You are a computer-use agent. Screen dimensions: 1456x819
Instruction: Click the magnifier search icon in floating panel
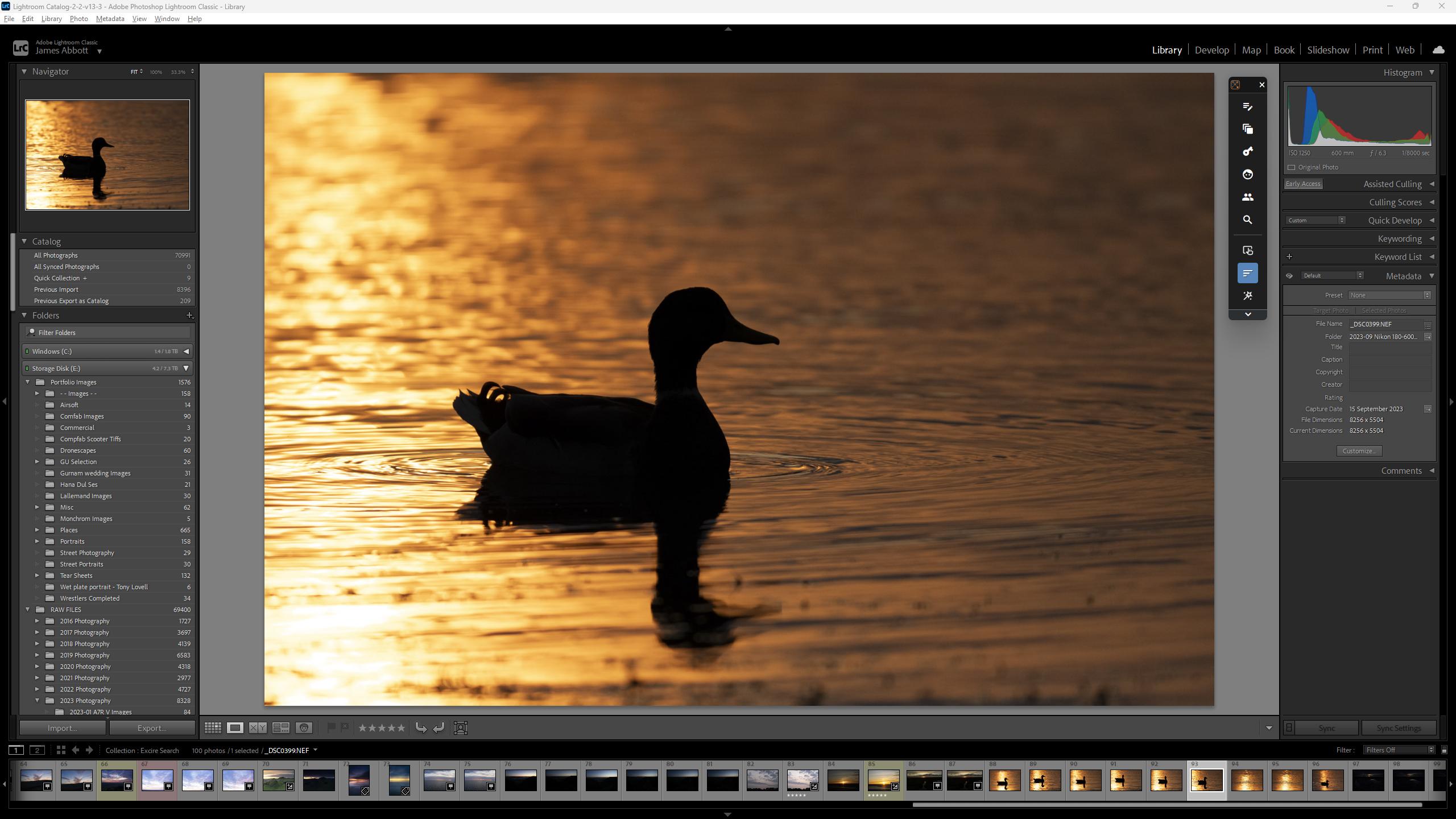[x=1247, y=220]
